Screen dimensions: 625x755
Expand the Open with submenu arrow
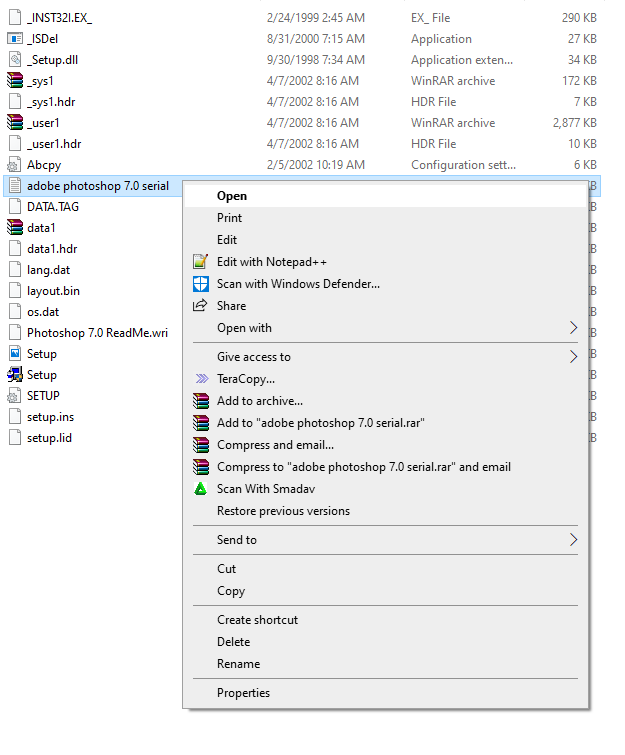[573, 327]
